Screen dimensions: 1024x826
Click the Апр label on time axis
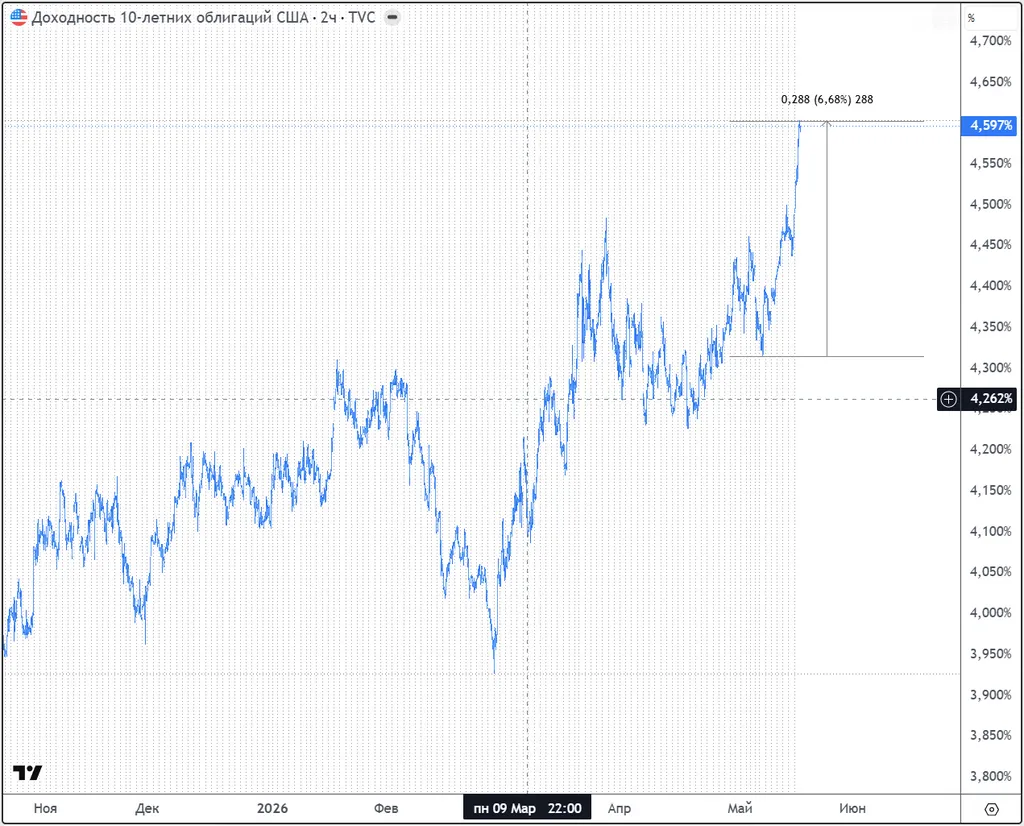pos(619,808)
